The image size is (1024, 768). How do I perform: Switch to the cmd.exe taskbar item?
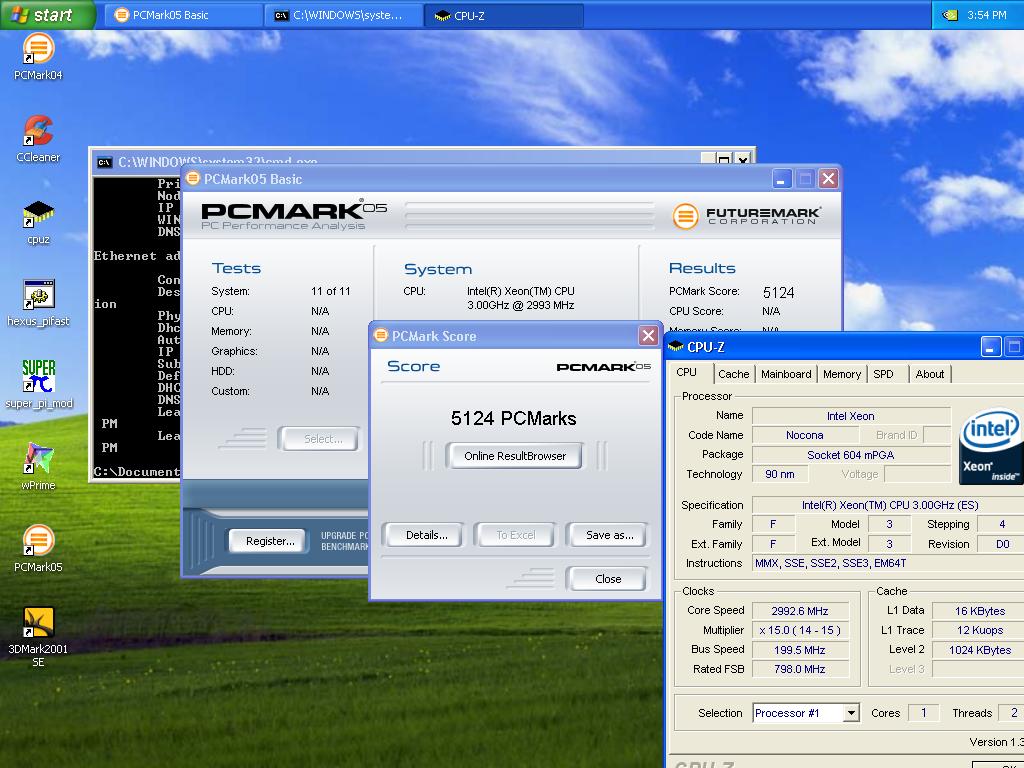(x=344, y=15)
